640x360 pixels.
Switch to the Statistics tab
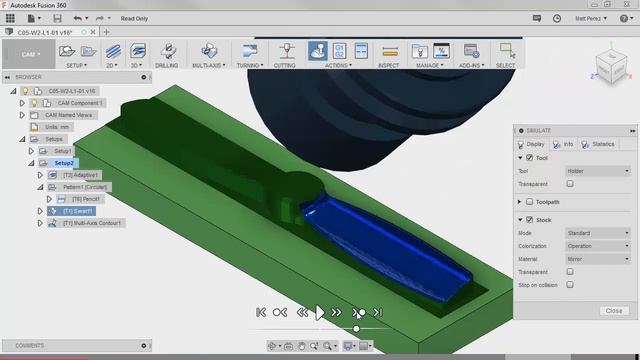[598, 144]
